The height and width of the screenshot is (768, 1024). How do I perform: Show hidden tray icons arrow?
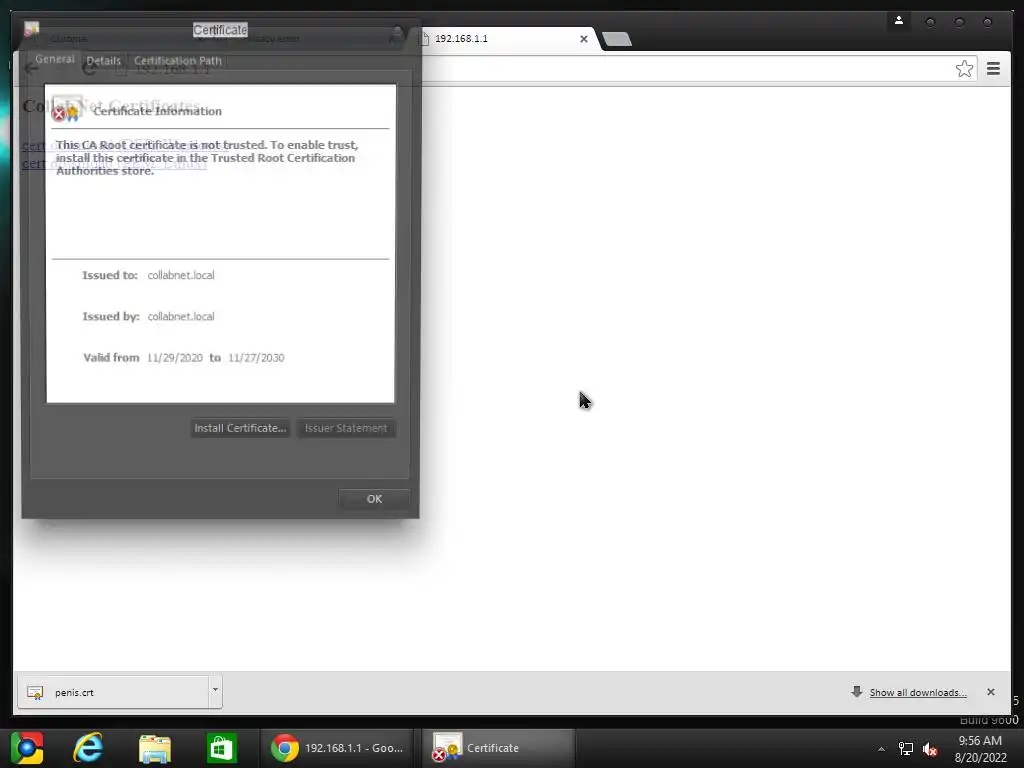pos(881,749)
